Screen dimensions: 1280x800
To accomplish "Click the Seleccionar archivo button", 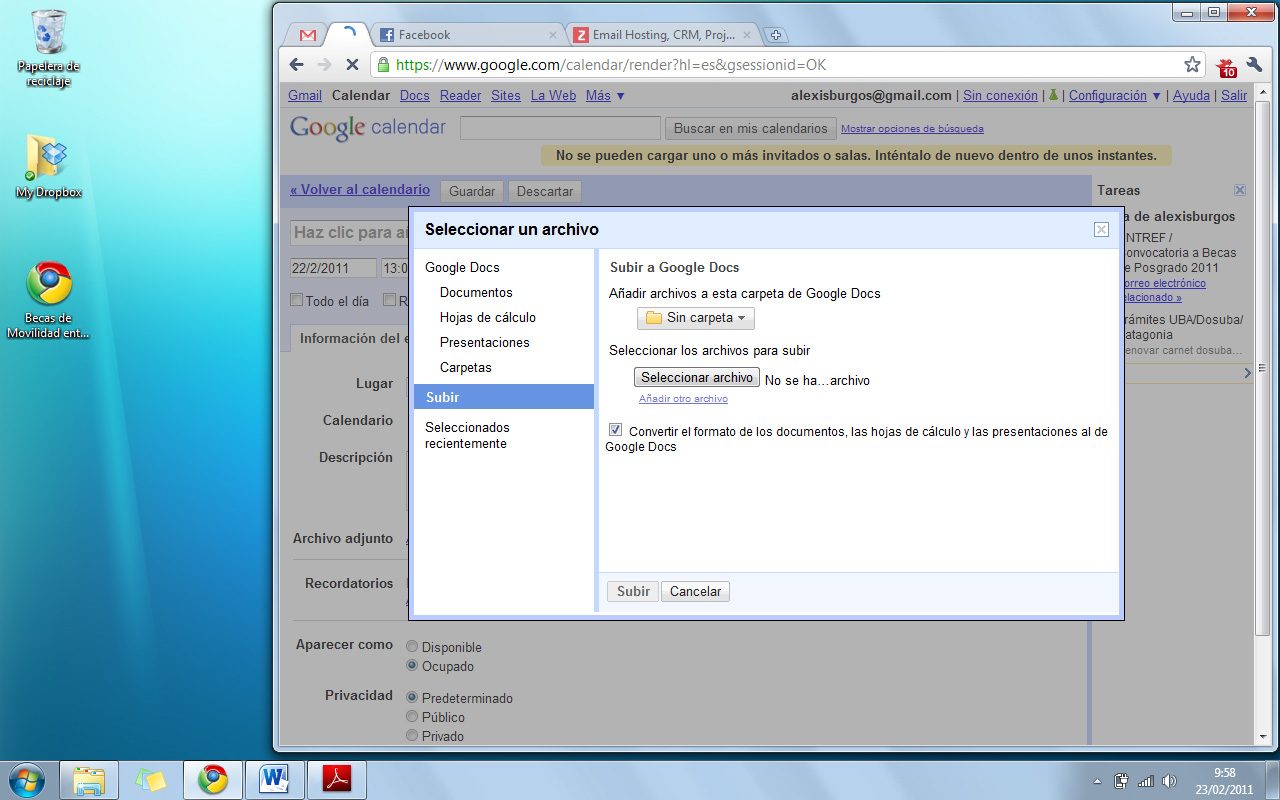I will 697,378.
